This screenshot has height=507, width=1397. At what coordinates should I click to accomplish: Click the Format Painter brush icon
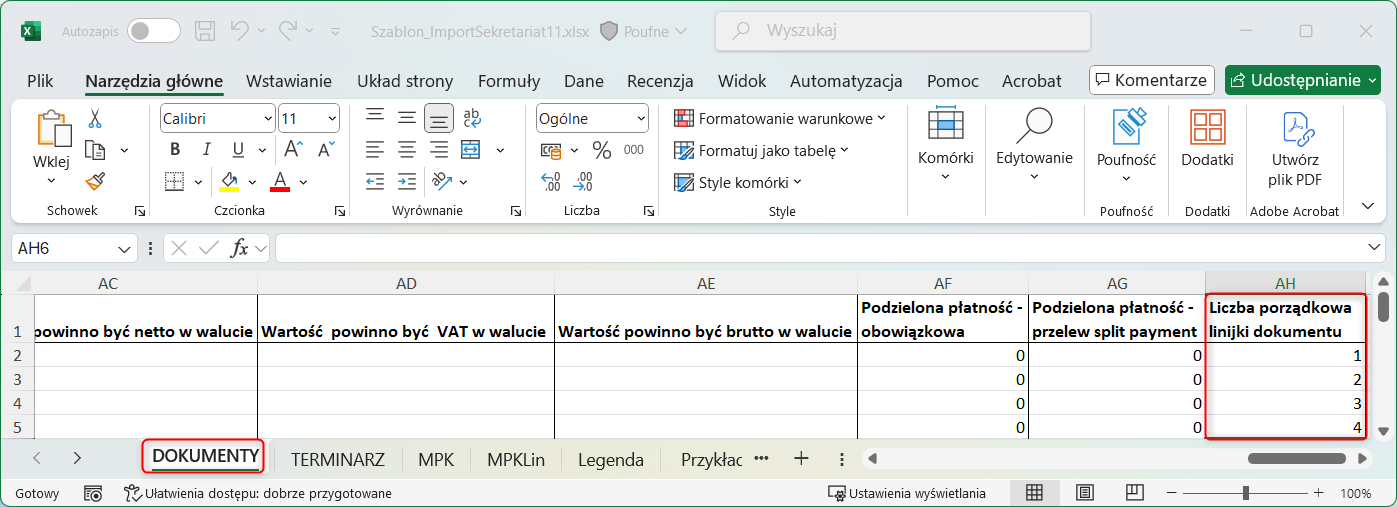pyautogui.click(x=95, y=181)
